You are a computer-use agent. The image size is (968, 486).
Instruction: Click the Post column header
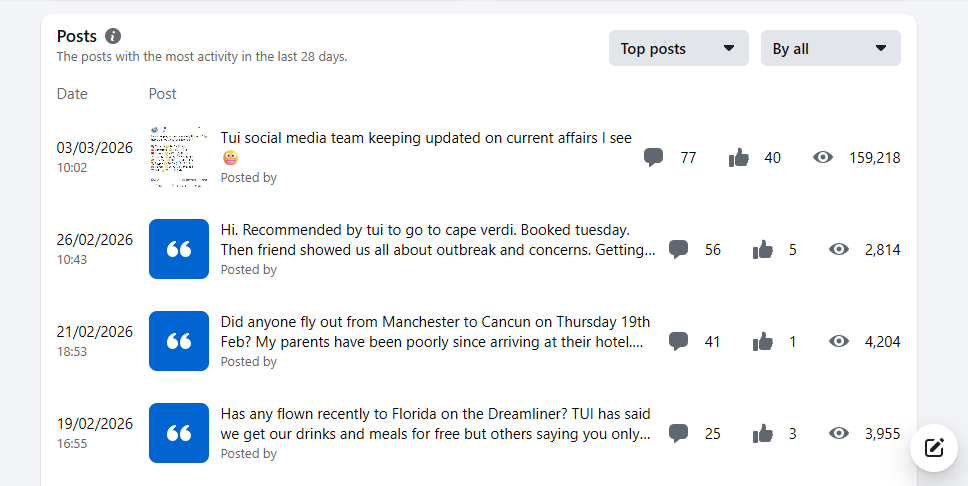point(162,94)
